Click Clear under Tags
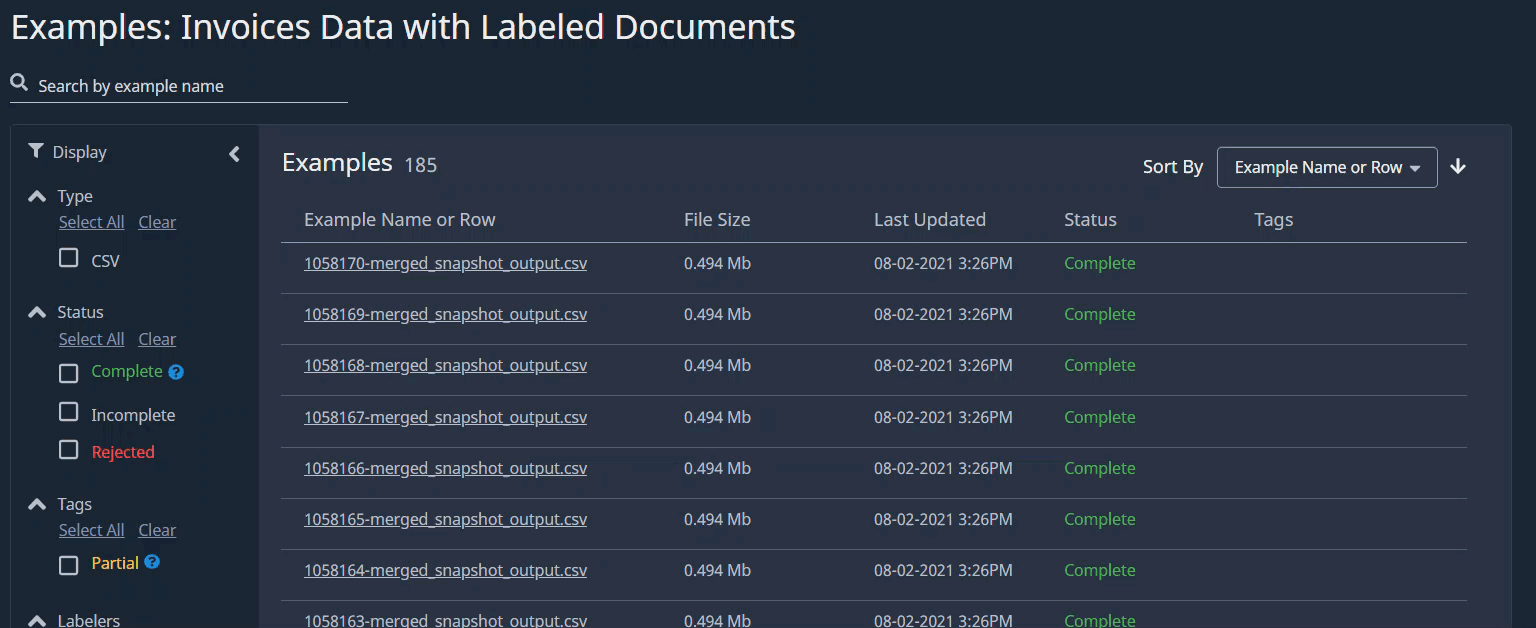 [x=157, y=530]
